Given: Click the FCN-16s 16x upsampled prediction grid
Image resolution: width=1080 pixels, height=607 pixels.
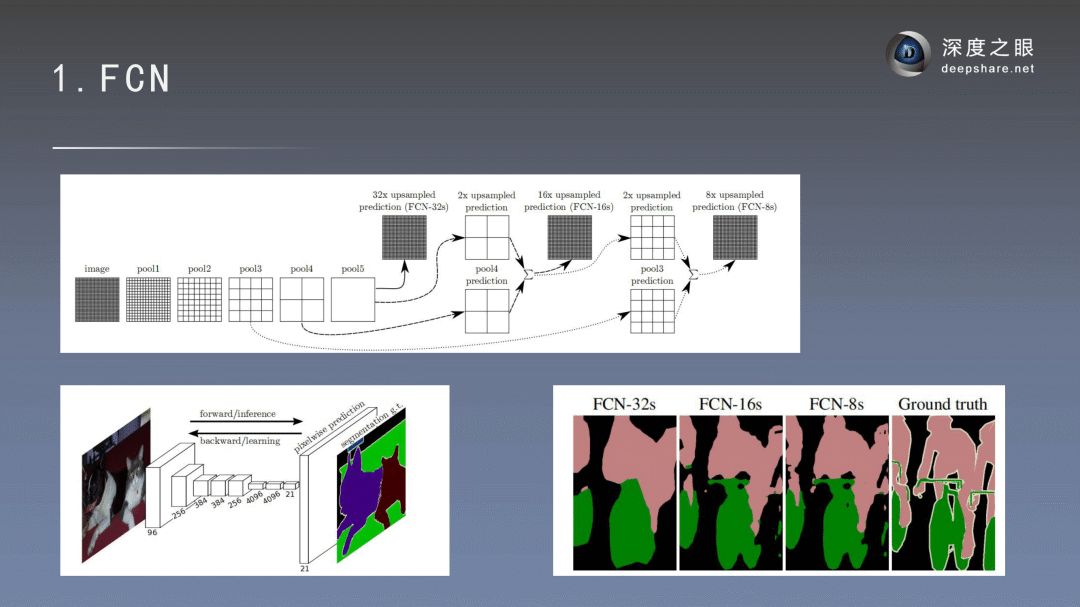Looking at the screenshot, I should tap(570, 238).
